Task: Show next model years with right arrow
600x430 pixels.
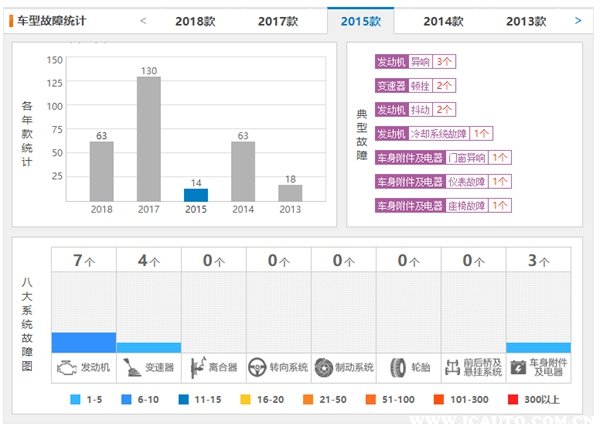Action: pos(578,20)
